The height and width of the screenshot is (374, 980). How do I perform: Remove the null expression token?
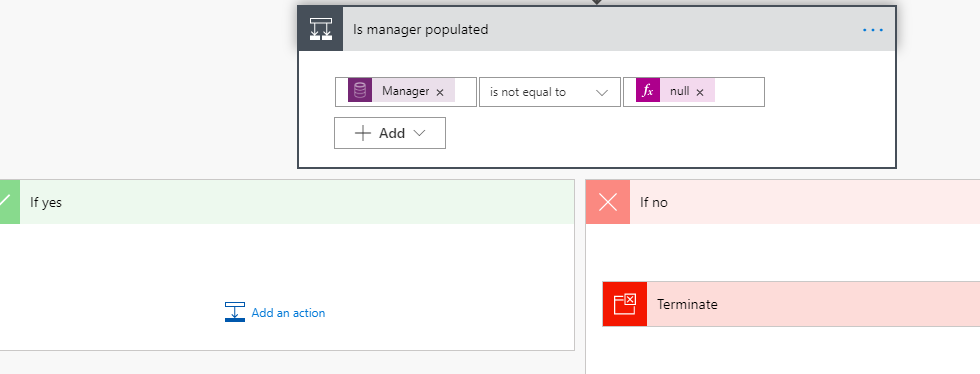coord(700,92)
